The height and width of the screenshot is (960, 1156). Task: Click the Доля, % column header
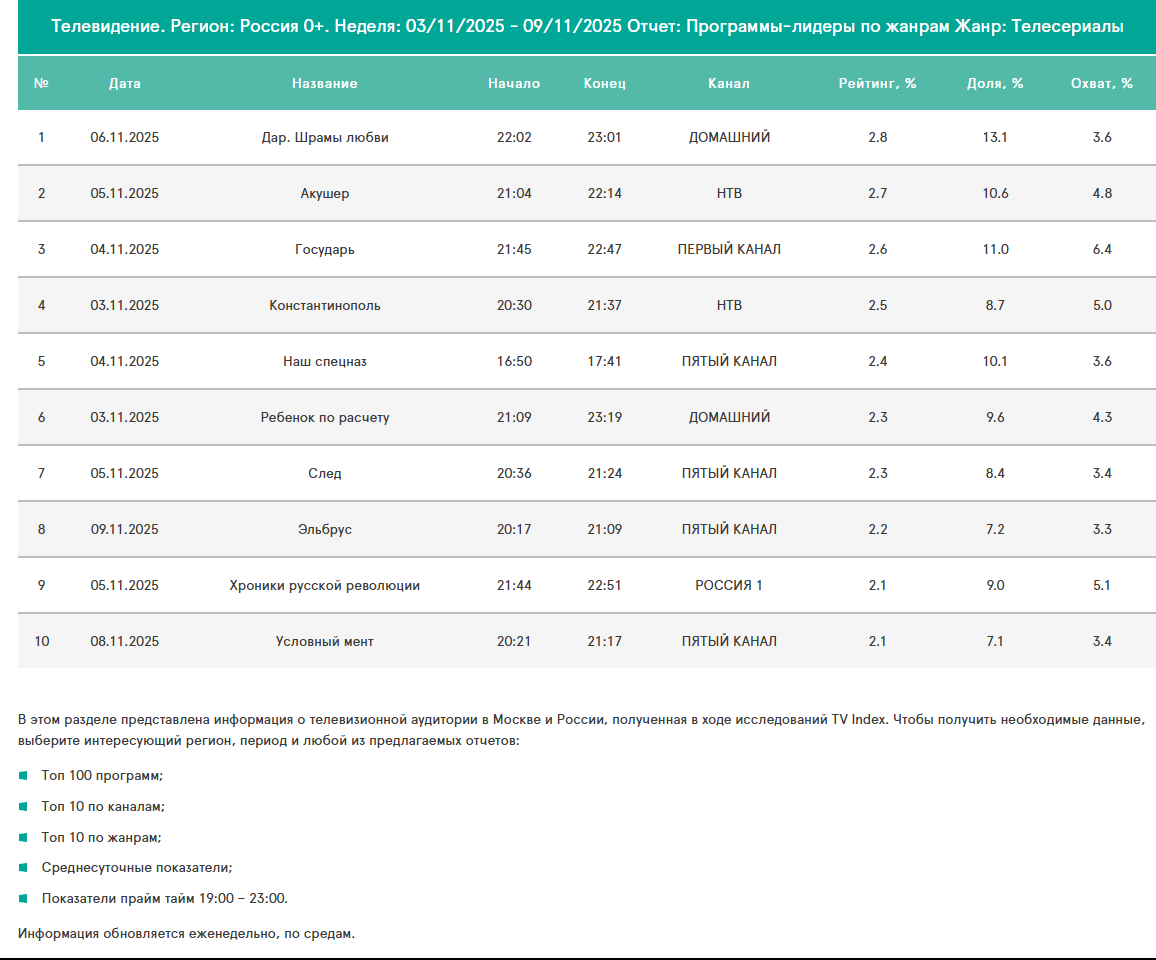coord(995,83)
